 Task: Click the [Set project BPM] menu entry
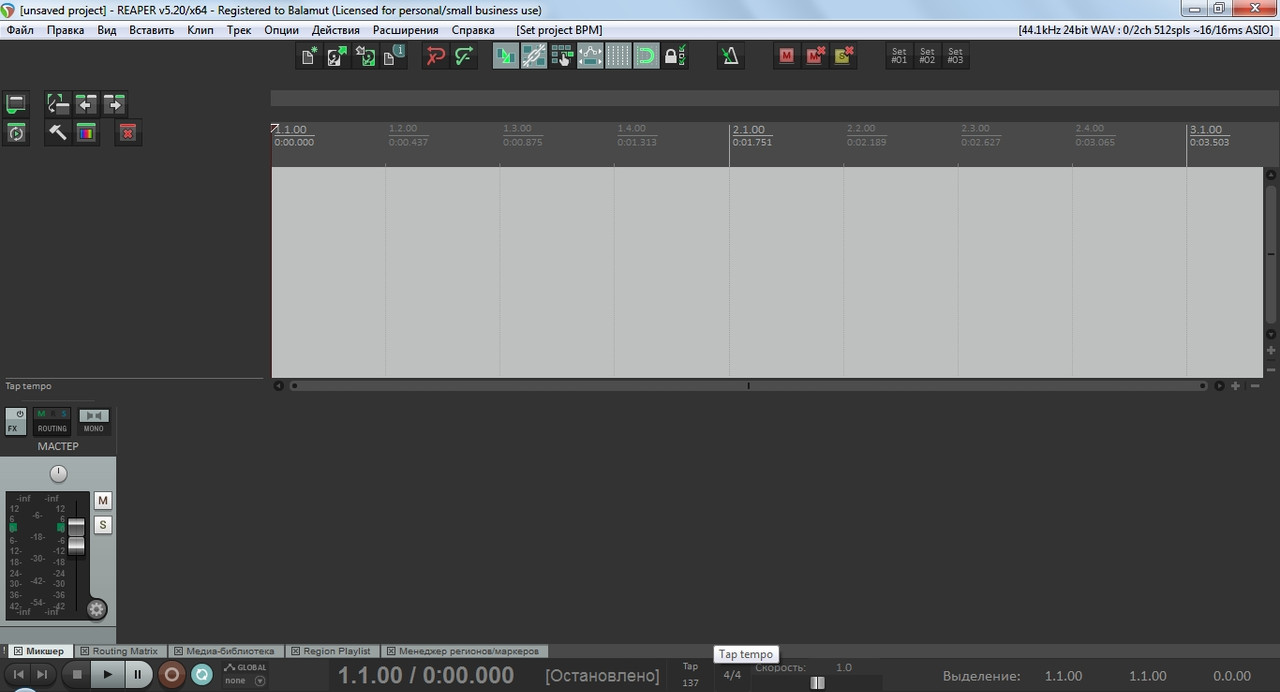point(559,30)
